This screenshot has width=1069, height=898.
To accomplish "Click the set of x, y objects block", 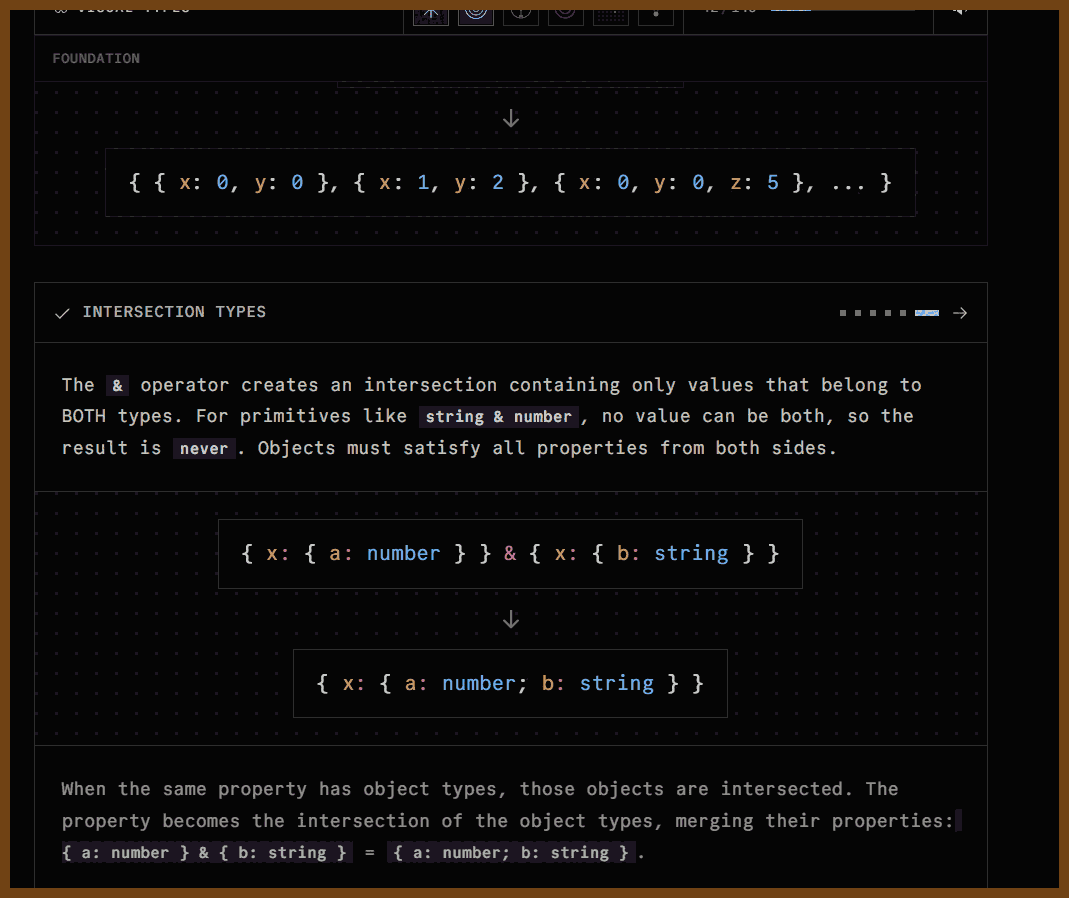I will 510,183.
